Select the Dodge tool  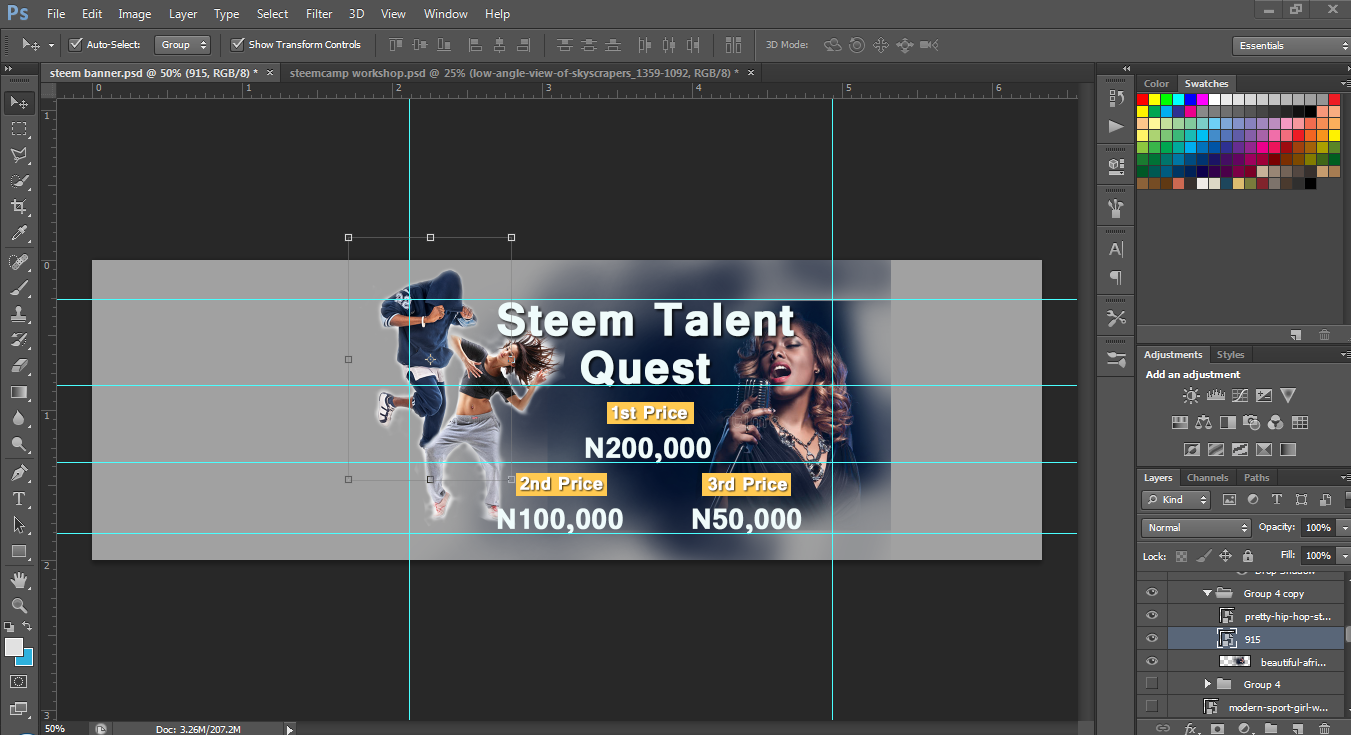pyautogui.click(x=19, y=444)
